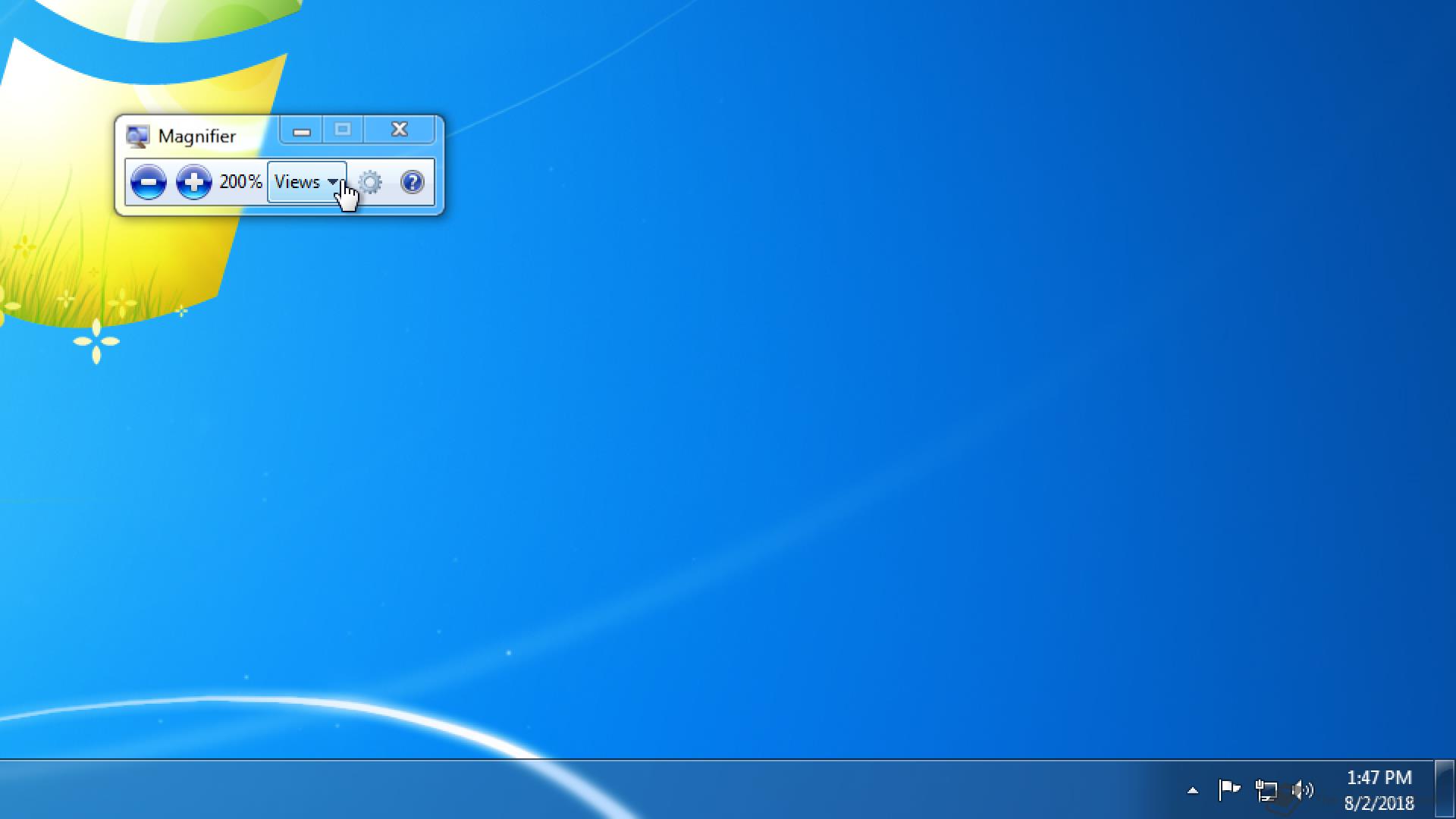Click the 200% zoom level text
The height and width of the screenshot is (819, 1456).
(240, 182)
